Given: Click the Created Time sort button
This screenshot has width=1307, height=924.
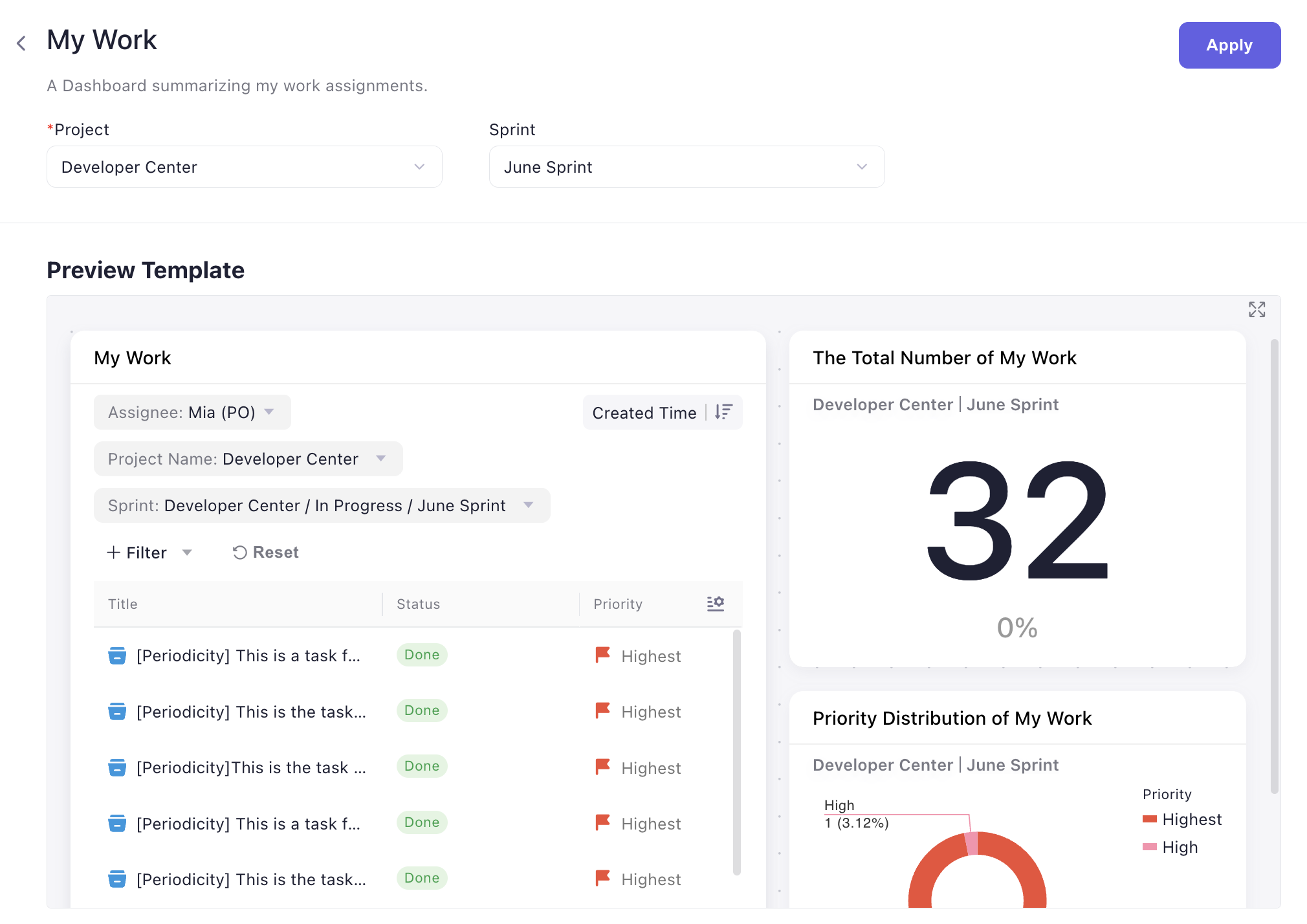Looking at the screenshot, I should tap(644, 413).
